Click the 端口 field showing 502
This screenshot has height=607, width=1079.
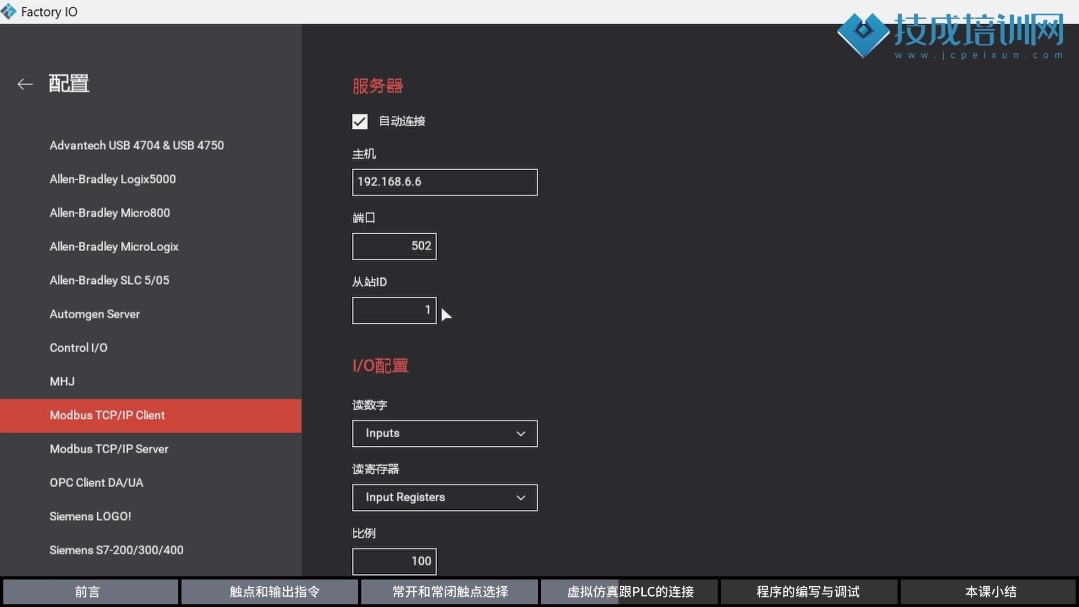click(x=394, y=246)
